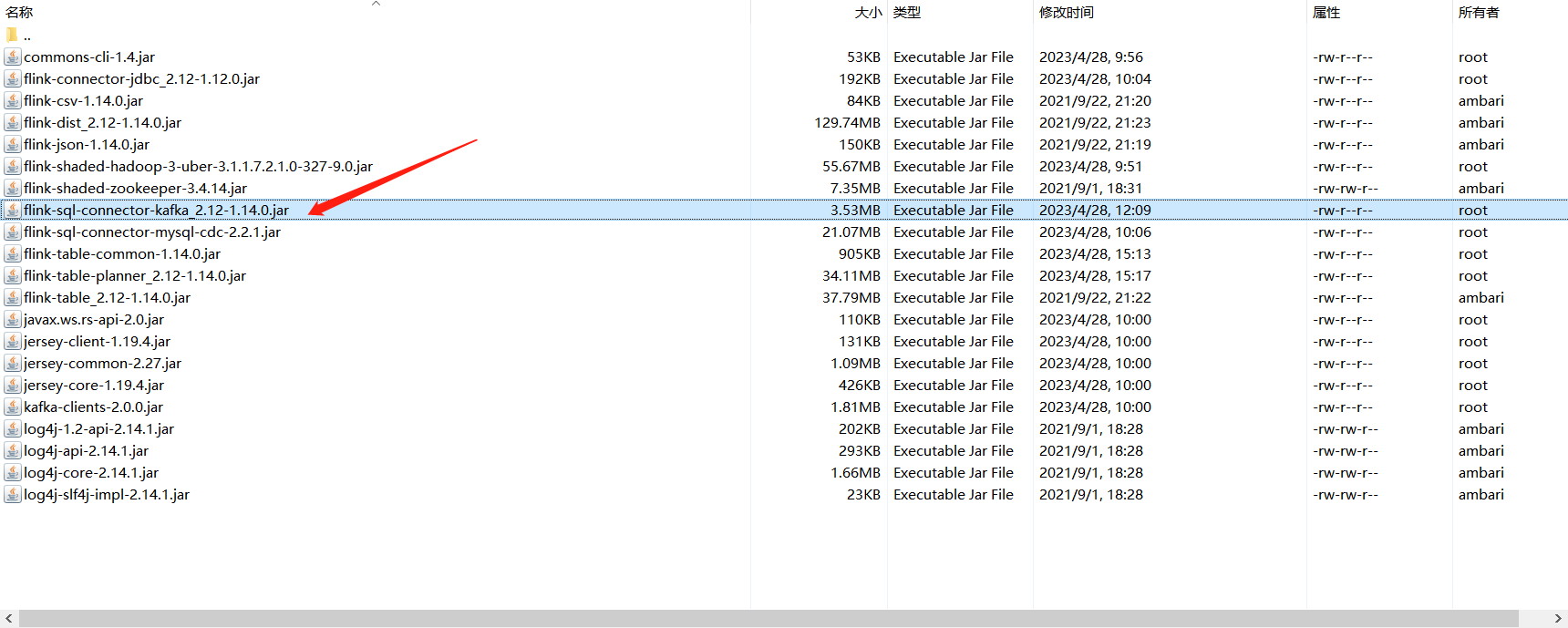Click the jar icon of flink-json-1.14.0.jar
This screenshot has width=1568, height=628.
(x=13, y=144)
